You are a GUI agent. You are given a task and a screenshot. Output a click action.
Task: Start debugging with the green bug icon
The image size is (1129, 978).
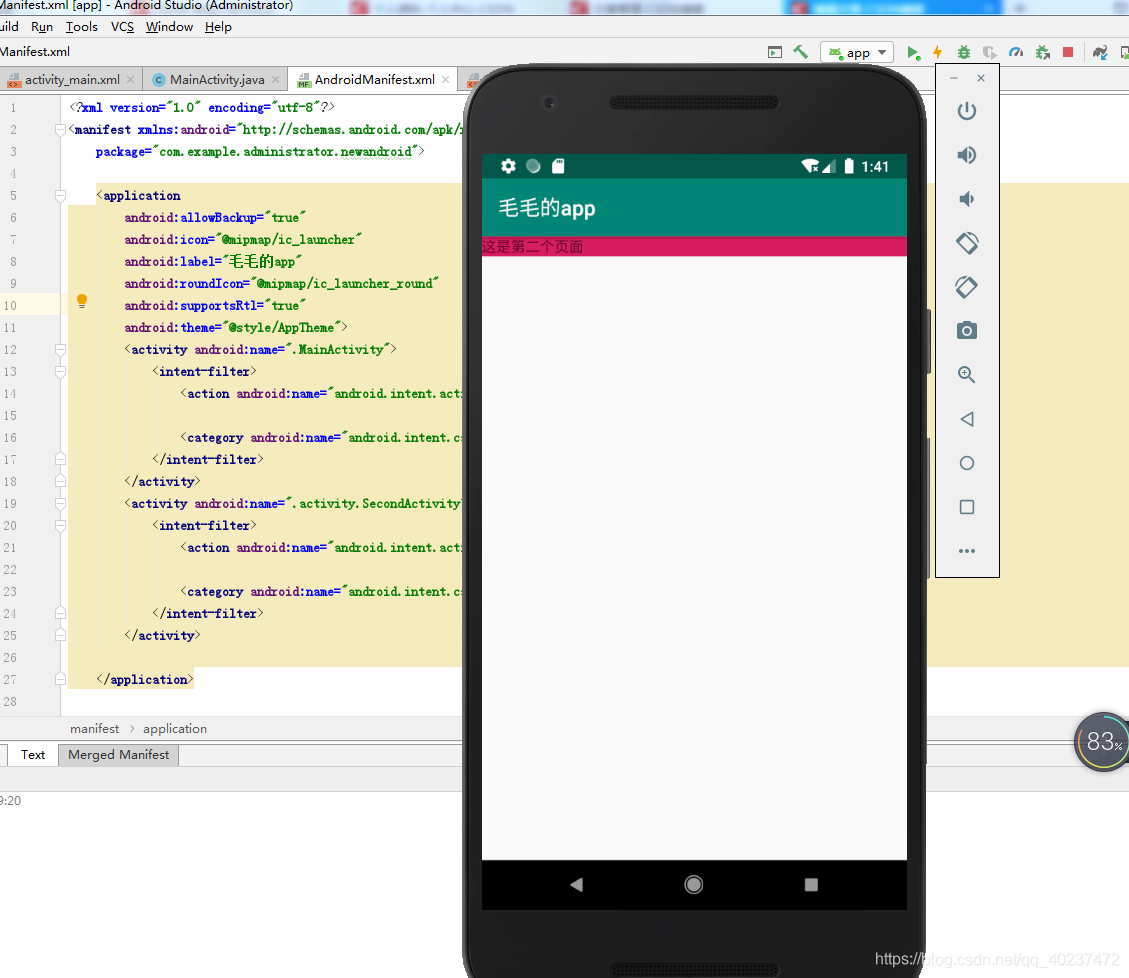click(963, 52)
